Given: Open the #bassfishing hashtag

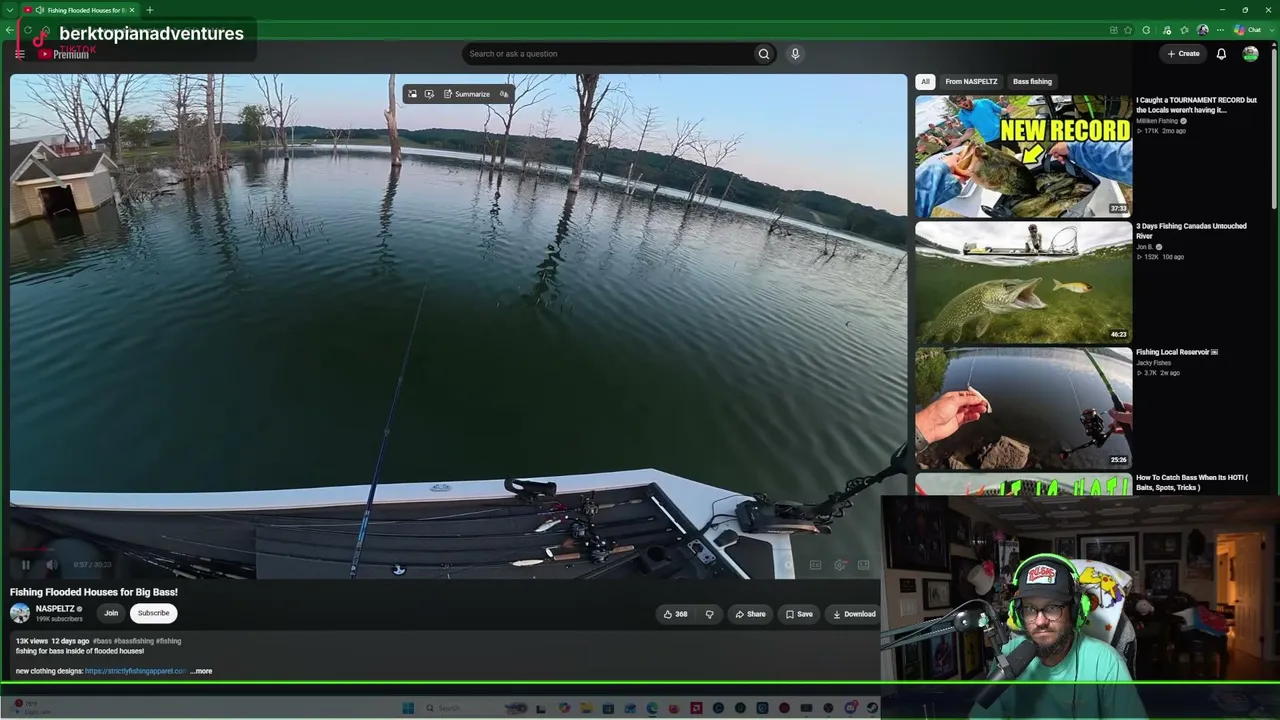Looking at the screenshot, I should pyautogui.click(x=133, y=641).
